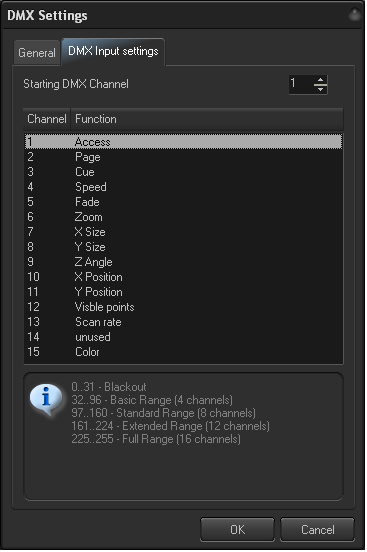367x552 pixels.
Task: Increase the Starting DMX Channel with up arrow
Action: point(320,80)
